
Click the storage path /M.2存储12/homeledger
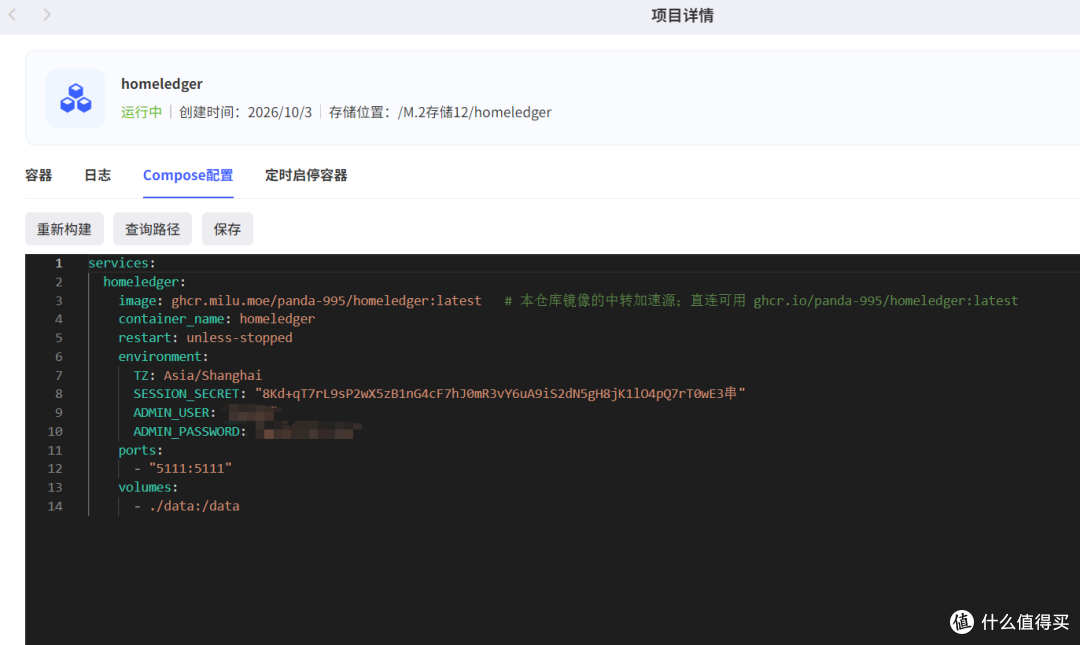click(x=475, y=112)
